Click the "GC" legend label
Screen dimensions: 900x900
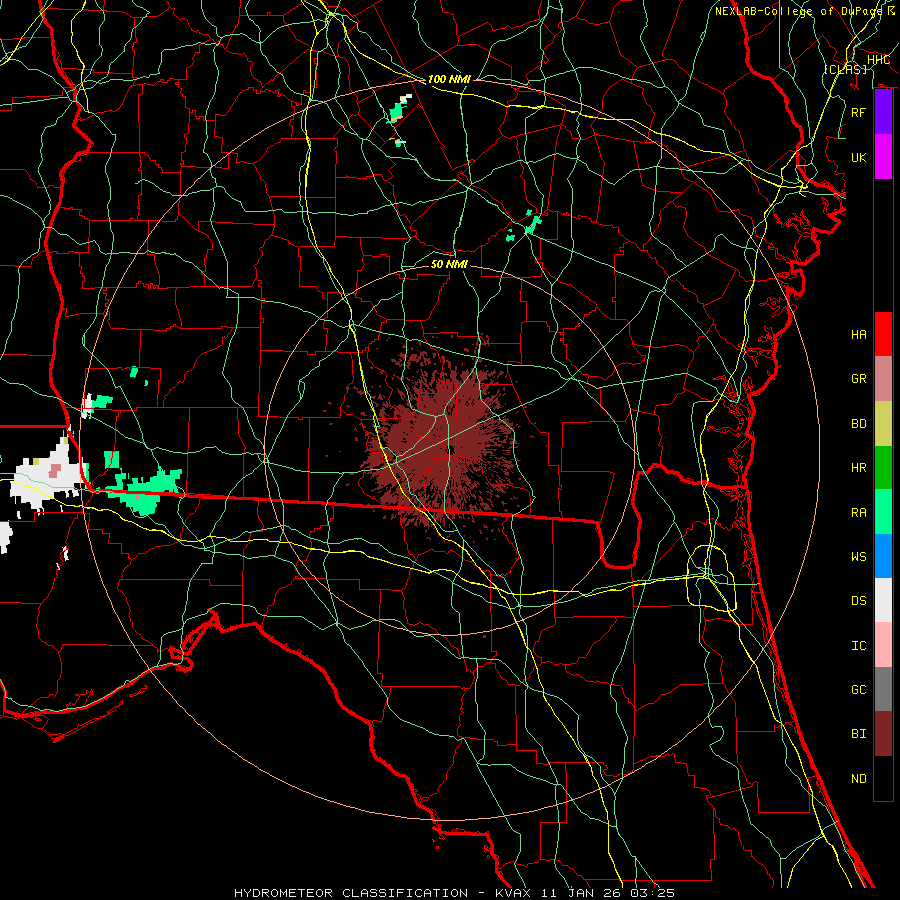click(x=858, y=689)
